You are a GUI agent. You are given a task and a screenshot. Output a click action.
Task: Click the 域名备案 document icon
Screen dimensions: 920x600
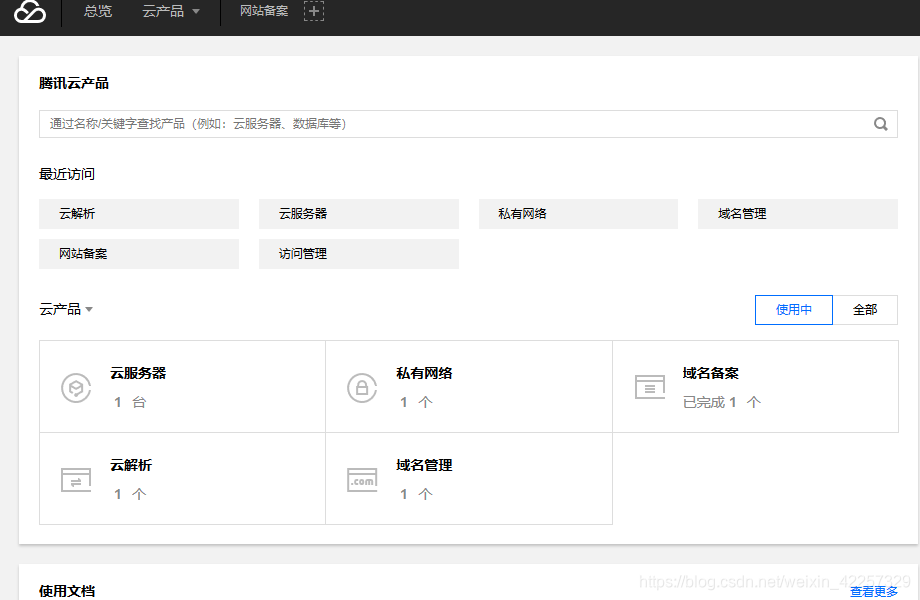click(x=650, y=387)
